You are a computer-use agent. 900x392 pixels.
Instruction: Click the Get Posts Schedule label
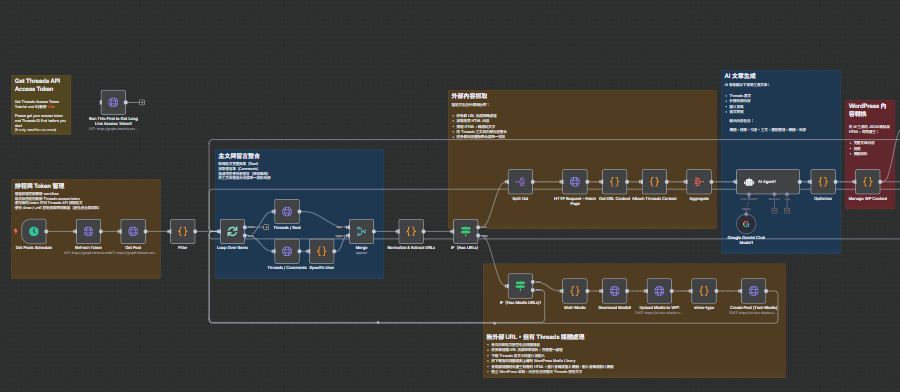pyautogui.click(x=34, y=247)
